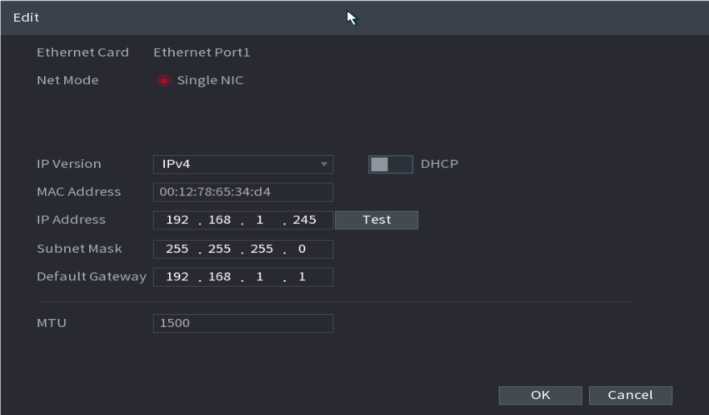The width and height of the screenshot is (709, 415).
Task: Click last Default Gateway octet
Action: 303,276
